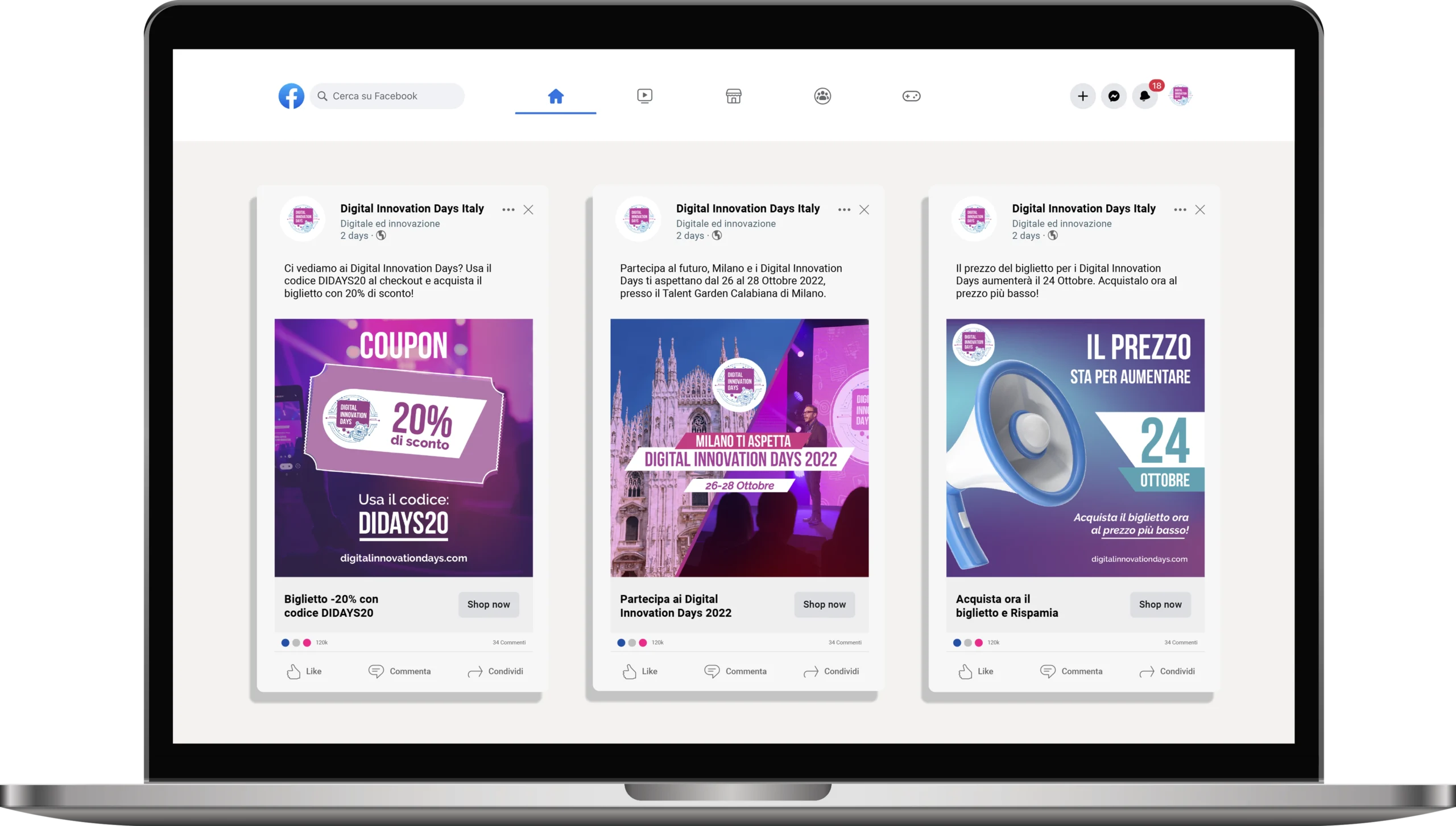Click Shop Now on coupon post
This screenshot has height=826, width=1456.
488,604
